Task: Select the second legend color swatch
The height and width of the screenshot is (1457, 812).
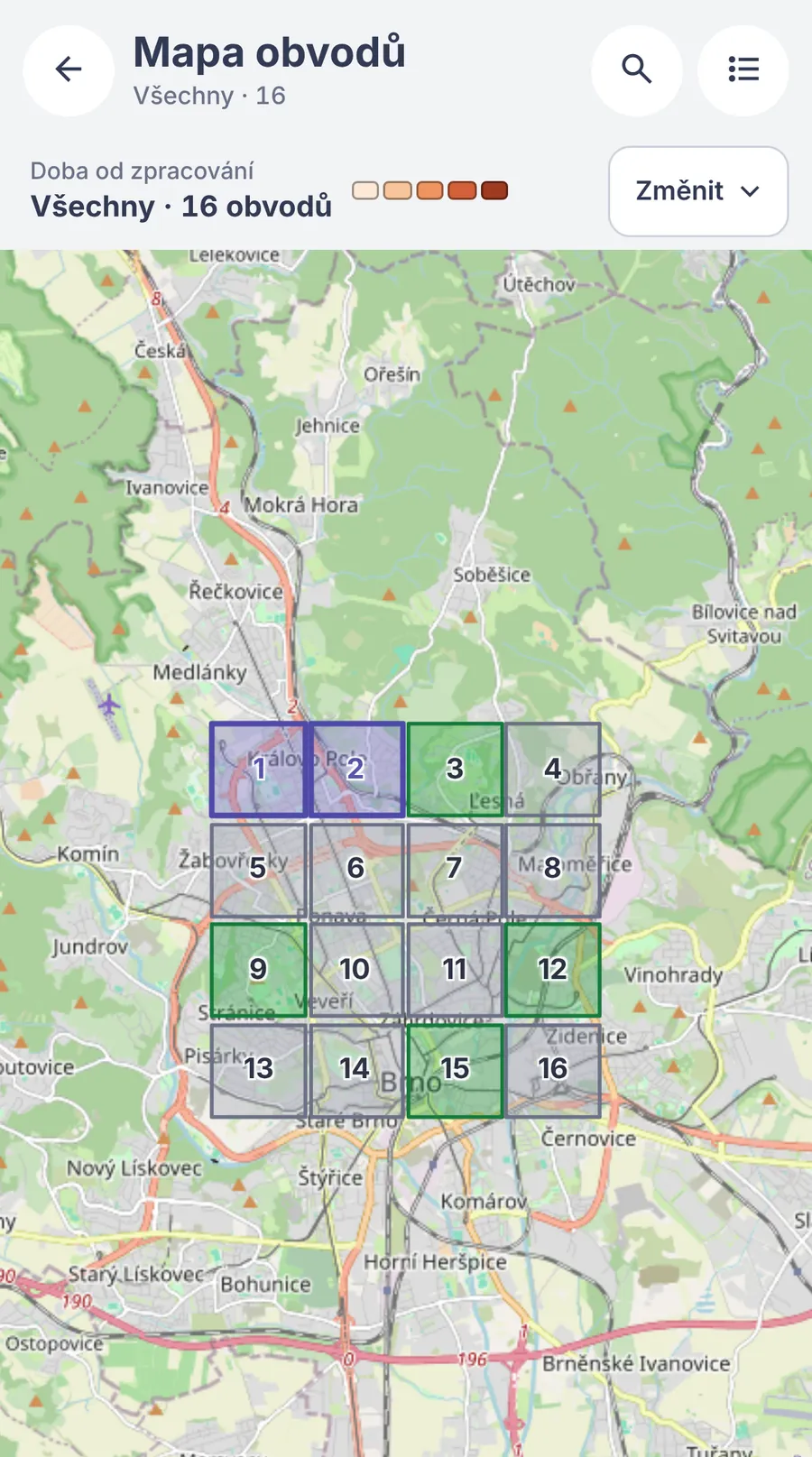Action: click(x=398, y=190)
